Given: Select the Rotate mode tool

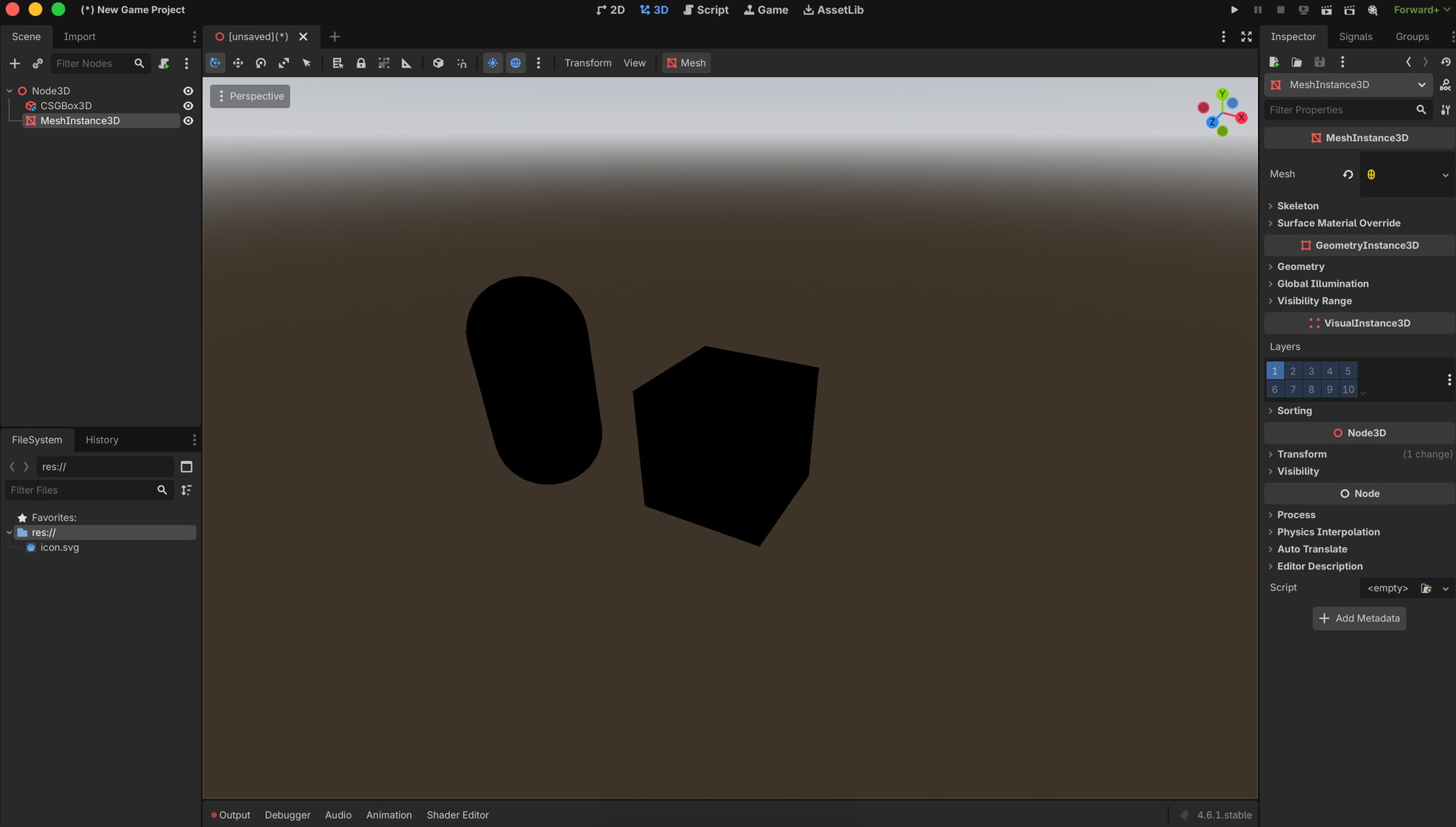Looking at the screenshot, I should pyautogui.click(x=261, y=63).
